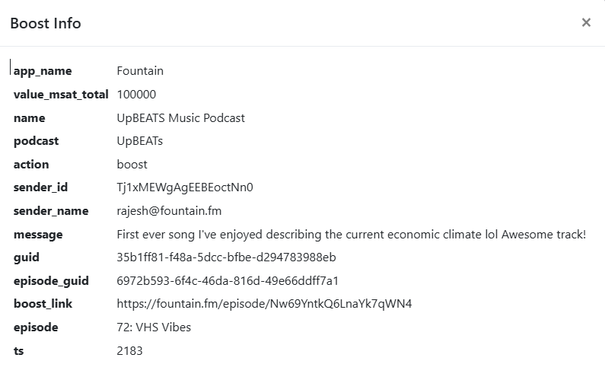Close the Boost Info dialog
The width and height of the screenshot is (605, 381).
tap(586, 23)
